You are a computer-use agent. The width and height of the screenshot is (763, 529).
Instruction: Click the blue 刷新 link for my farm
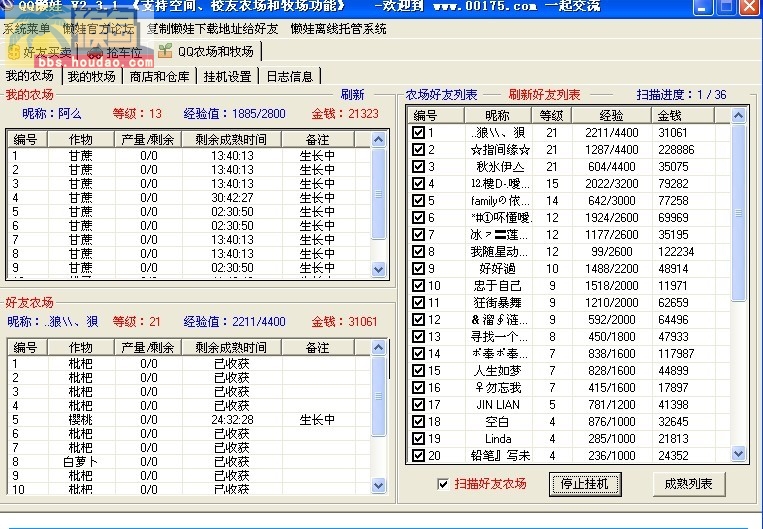pyautogui.click(x=352, y=94)
